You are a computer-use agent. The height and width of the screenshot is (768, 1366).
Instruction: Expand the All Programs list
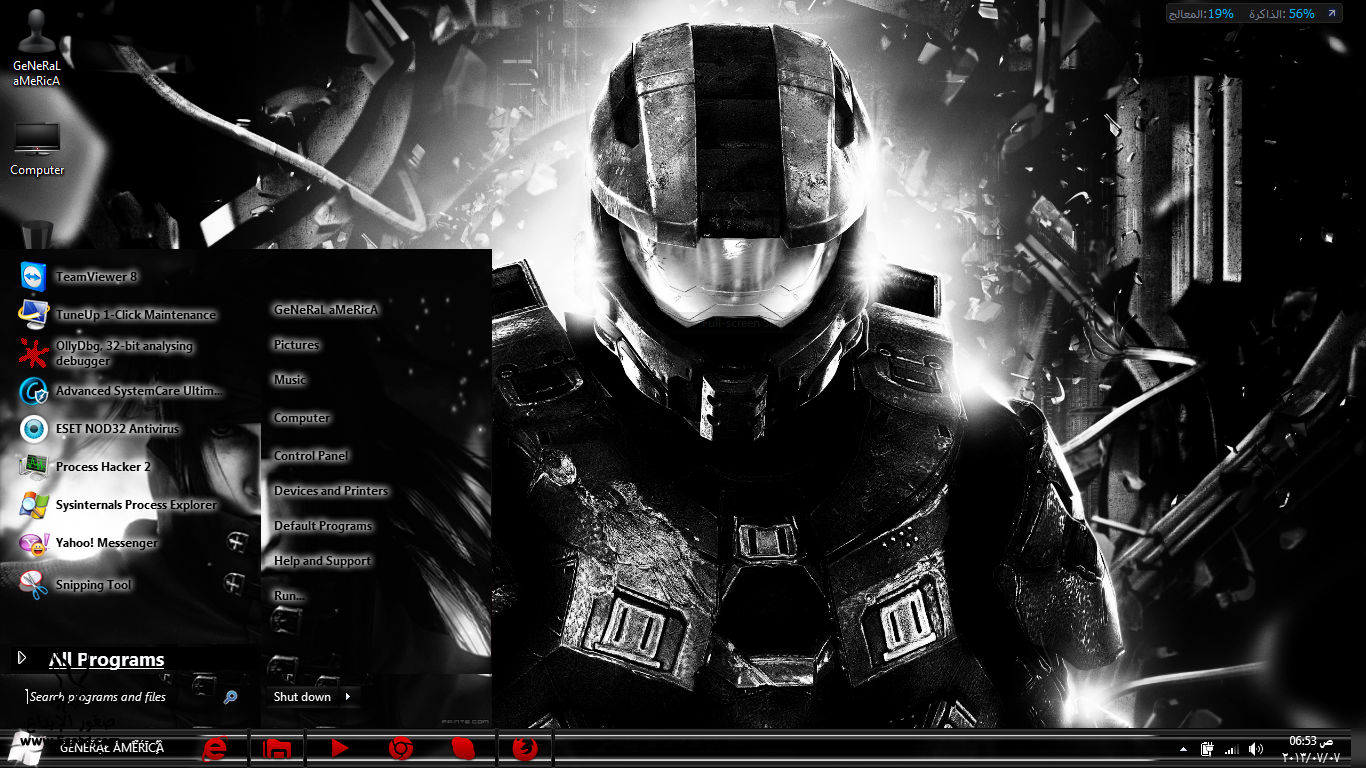(x=105, y=659)
